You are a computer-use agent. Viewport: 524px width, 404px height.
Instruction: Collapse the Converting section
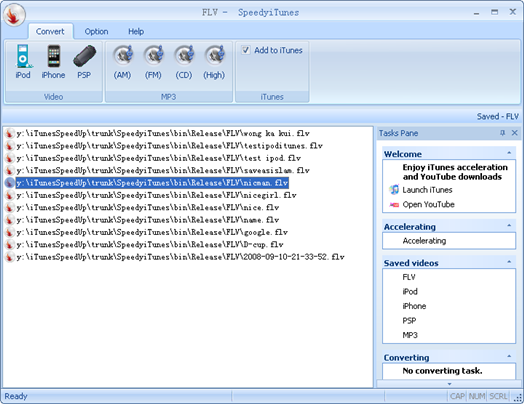tap(509, 356)
